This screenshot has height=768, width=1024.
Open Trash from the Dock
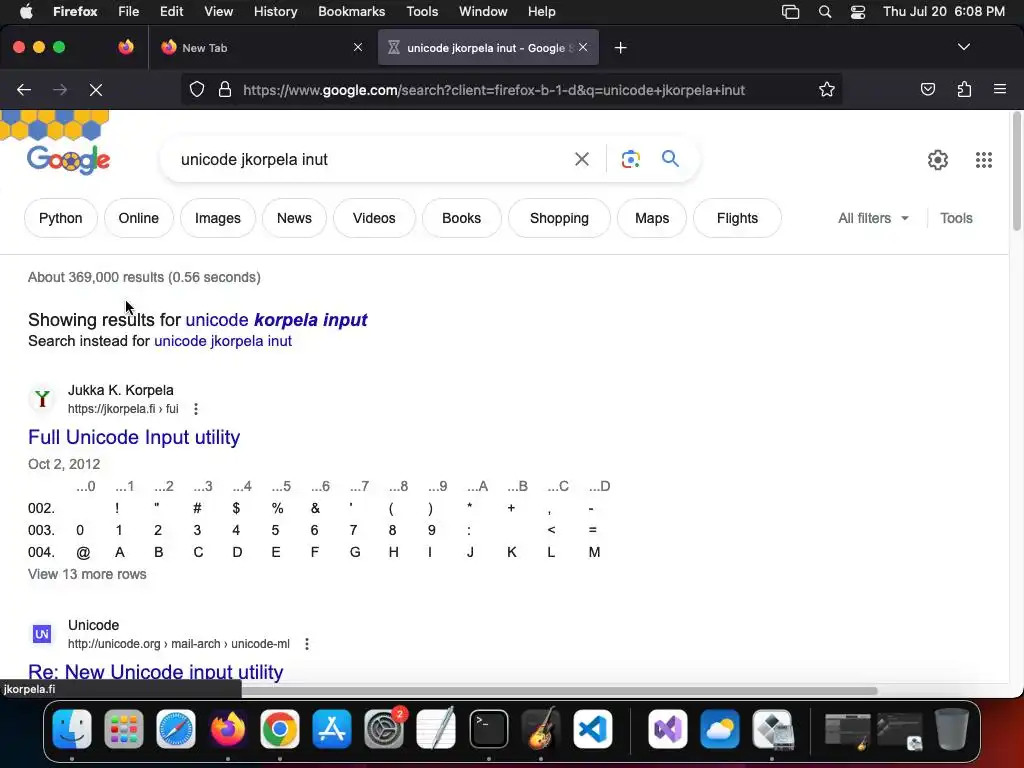pos(952,729)
